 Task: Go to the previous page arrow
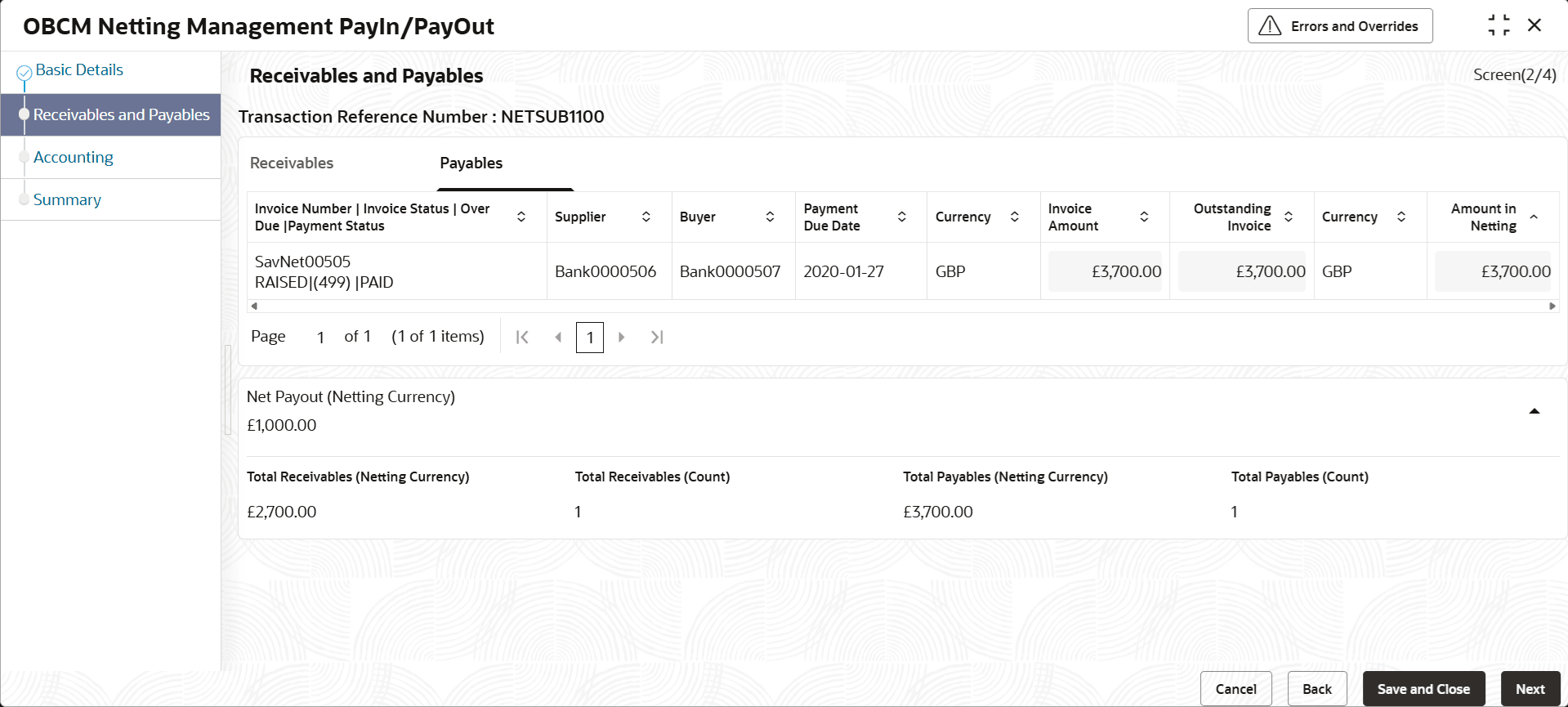click(x=558, y=337)
